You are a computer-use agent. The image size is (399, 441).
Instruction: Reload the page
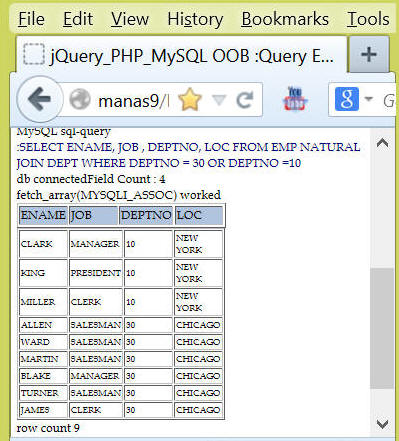point(245,100)
